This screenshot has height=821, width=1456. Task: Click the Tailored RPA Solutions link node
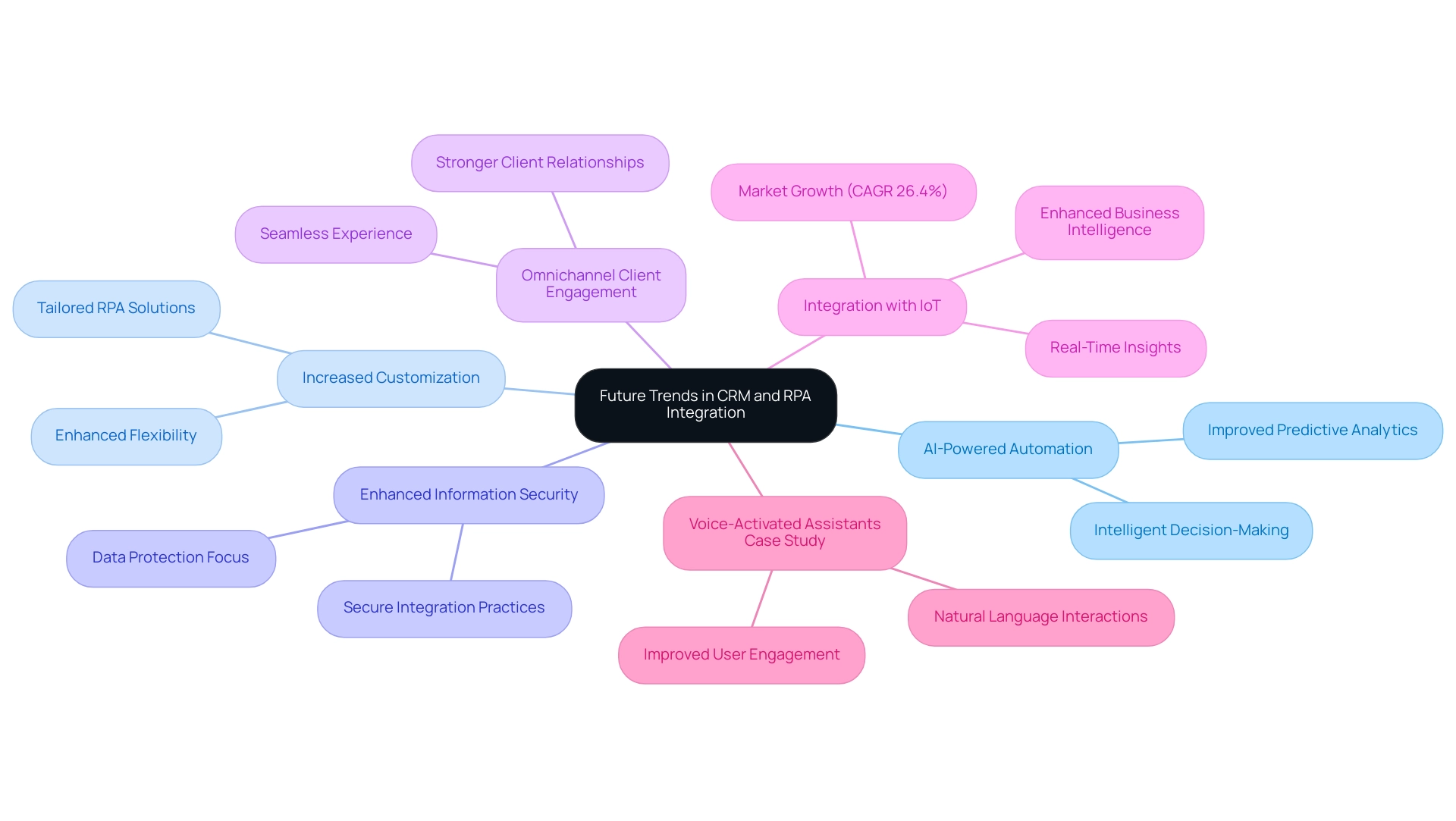[109, 305]
